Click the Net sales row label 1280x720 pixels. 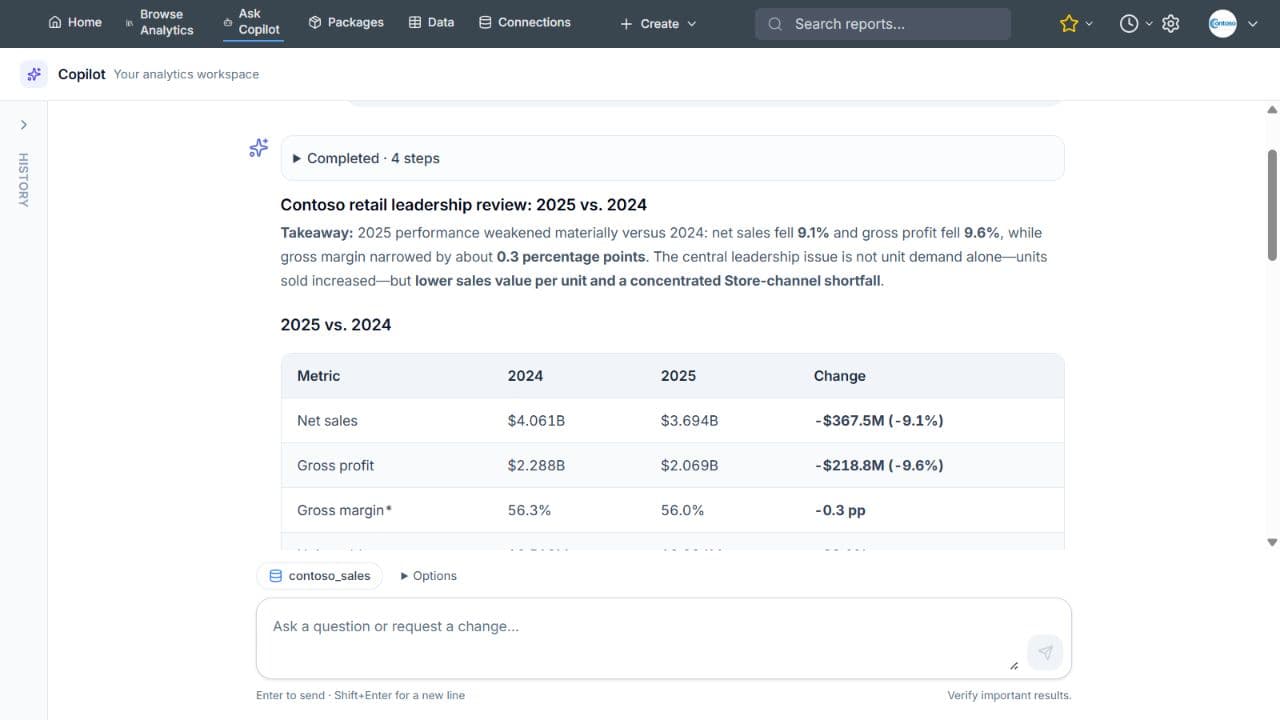pyautogui.click(x=327, y=421)
